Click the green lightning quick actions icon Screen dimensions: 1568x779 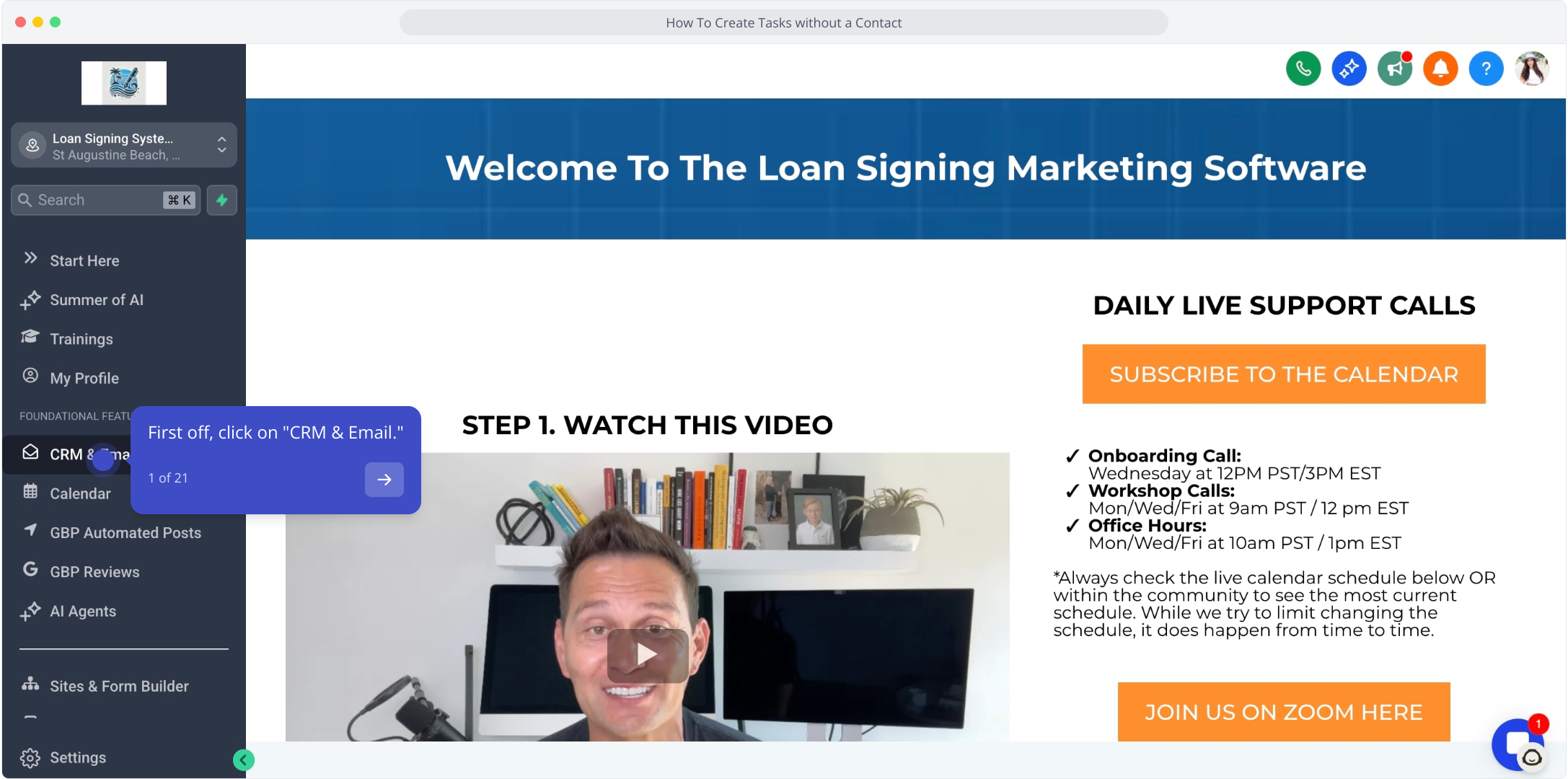(222, 200)
